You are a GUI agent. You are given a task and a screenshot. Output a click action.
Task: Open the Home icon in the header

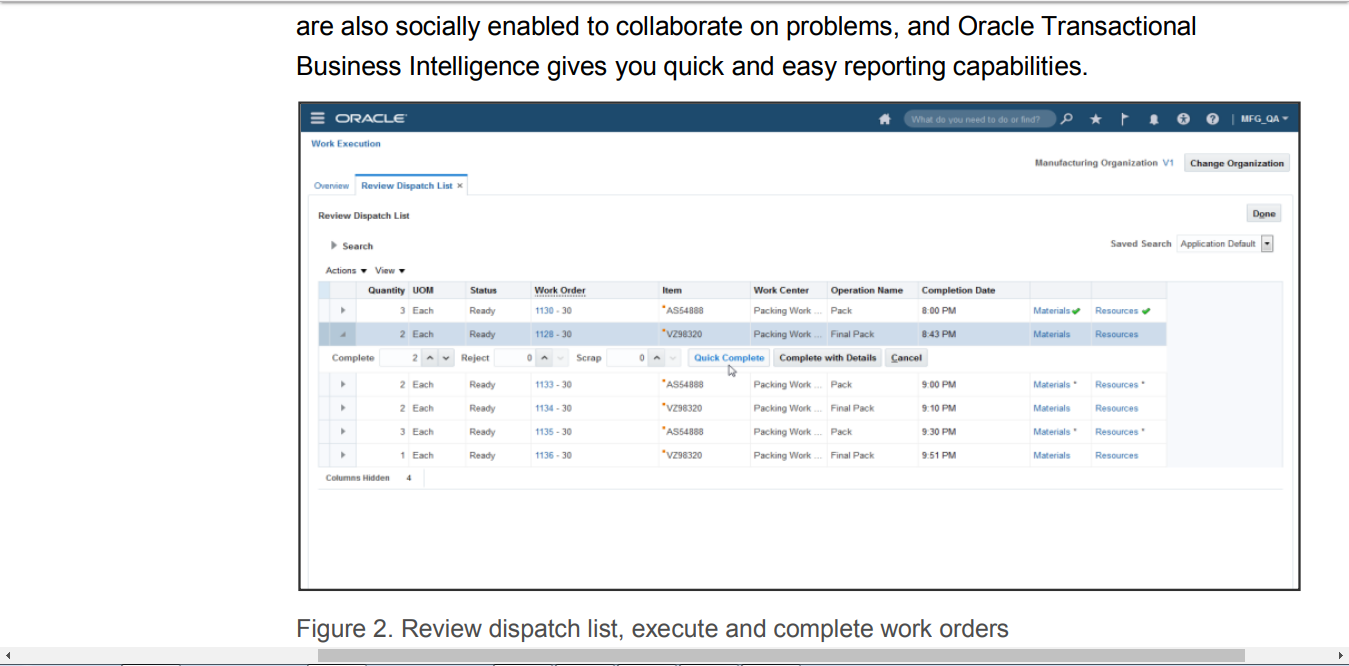pyautogui.click(x=885, y=118)
